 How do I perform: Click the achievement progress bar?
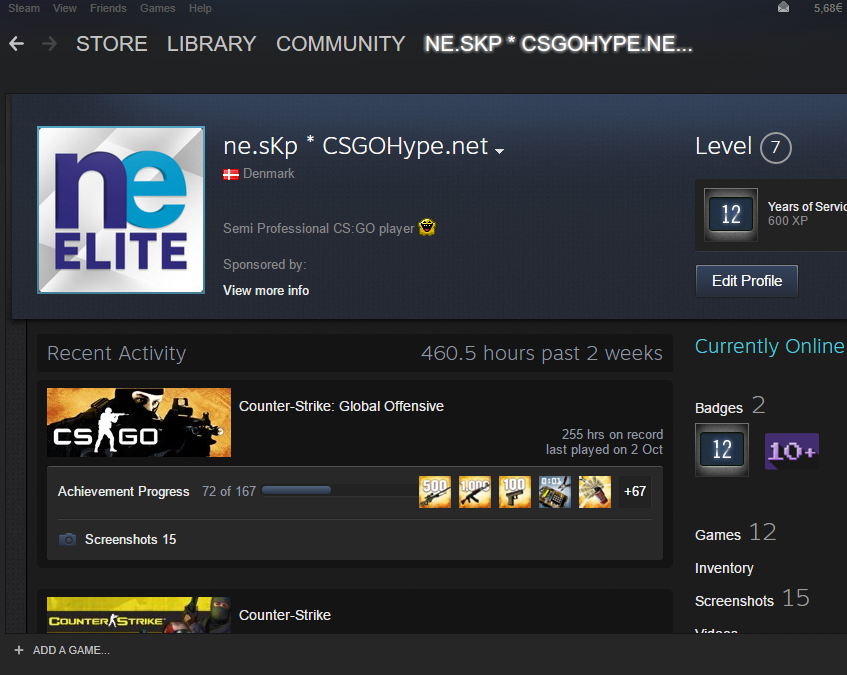[296, 491]
